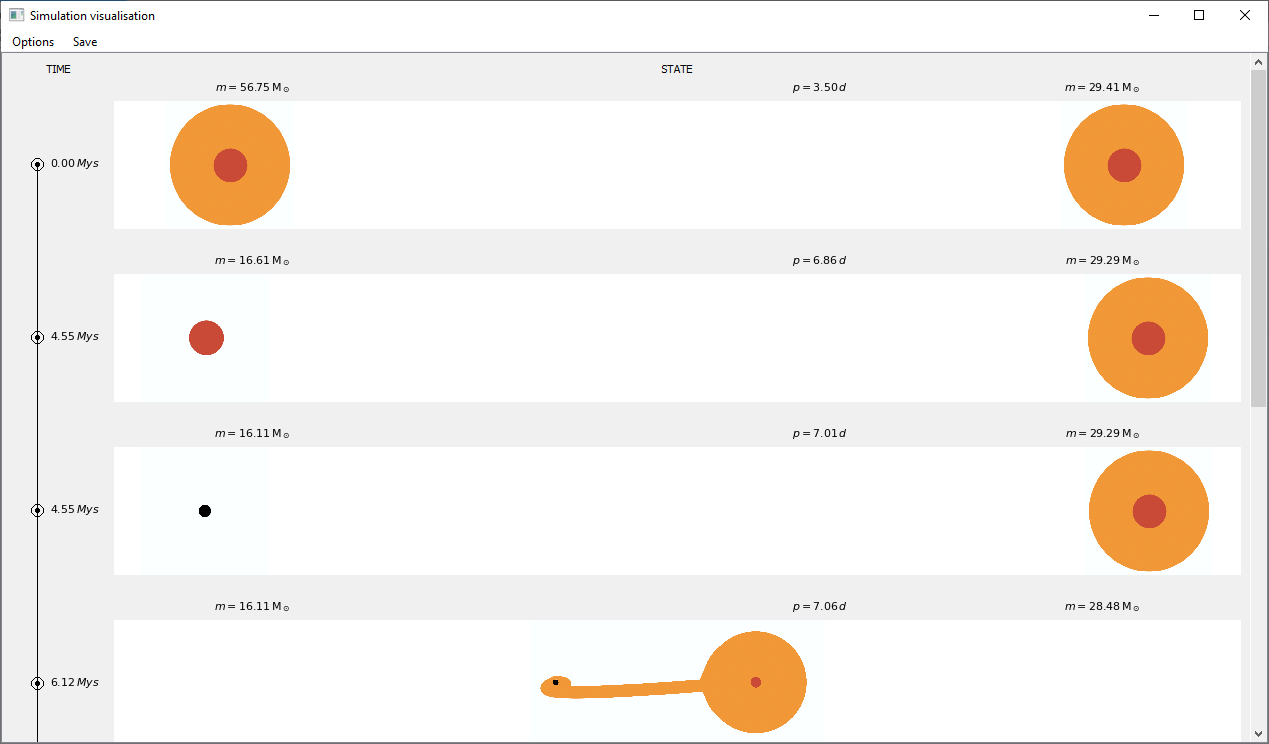Viewport: 1269px width, 744px height.
Task: Select the 6.12 Mys timeline marker
Action: [x=37, y=683]
